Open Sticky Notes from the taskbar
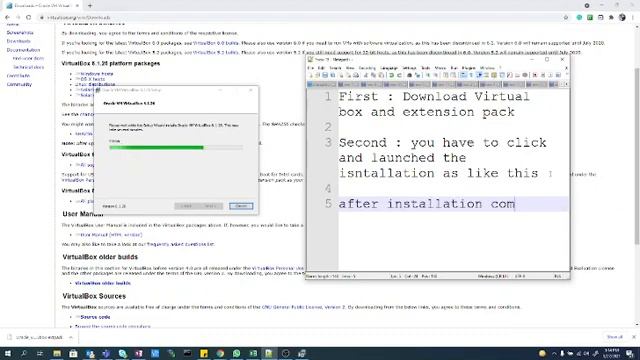 (x=204, y=353)
